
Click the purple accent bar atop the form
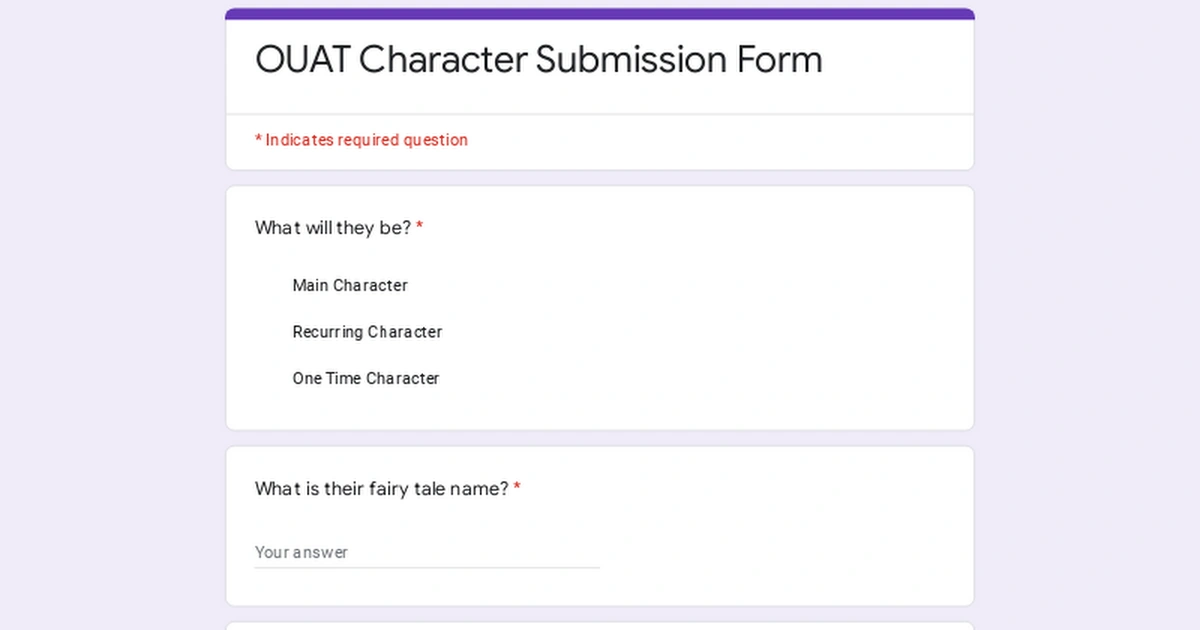click(600, 14)
